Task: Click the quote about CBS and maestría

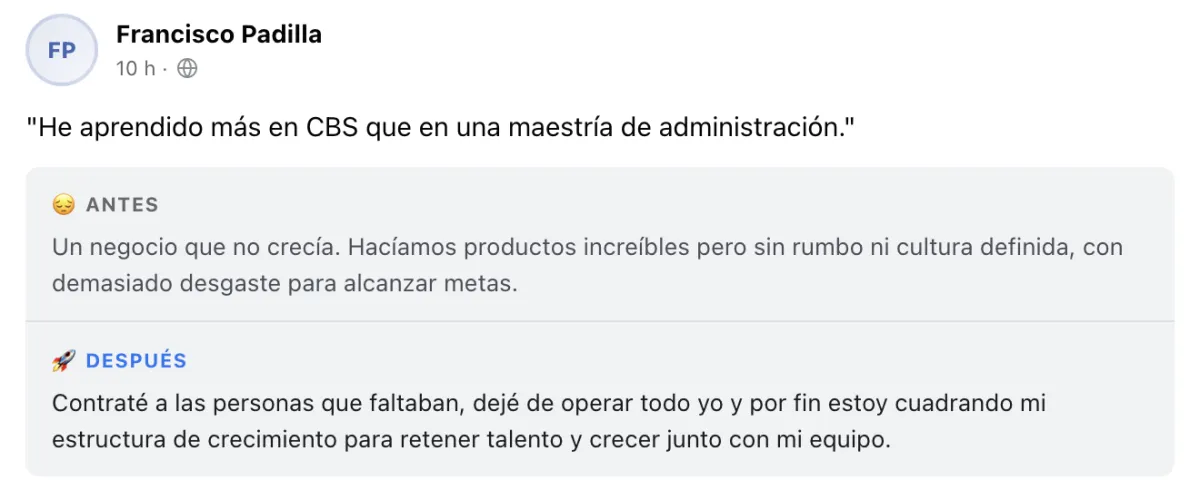Action: (x=442, y=129)
